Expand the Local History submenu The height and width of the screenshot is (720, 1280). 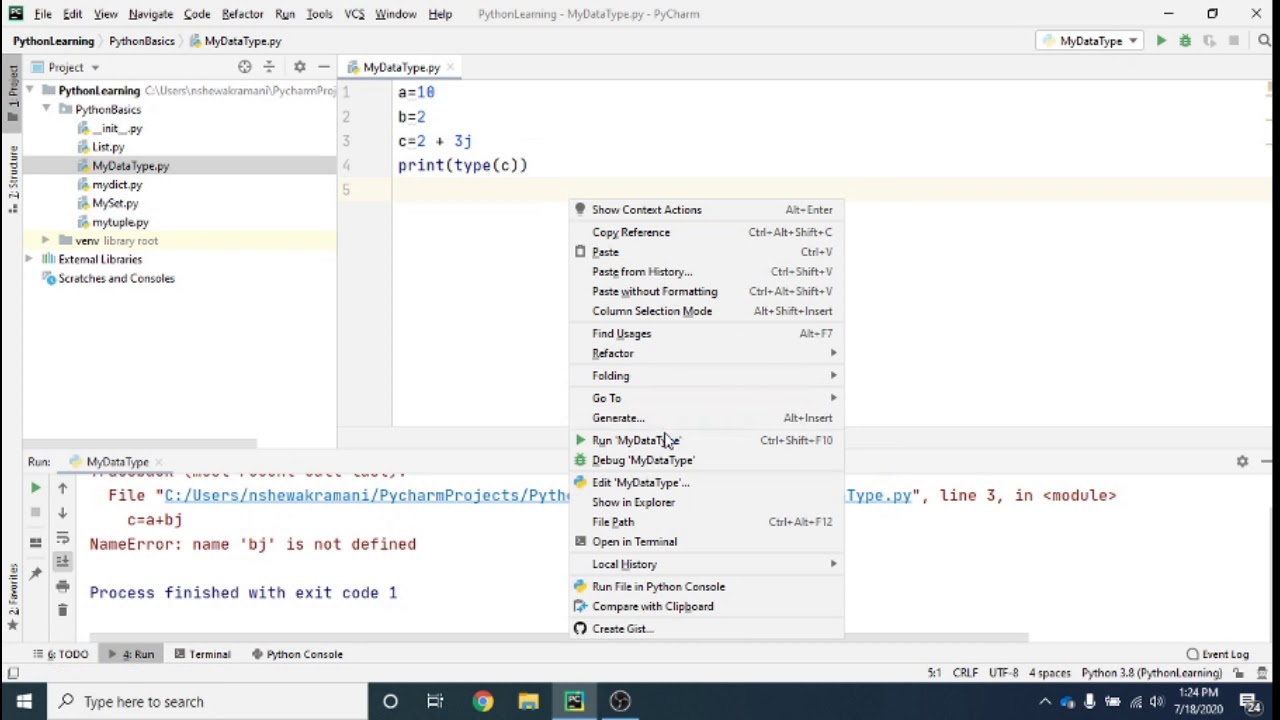pos(707,565)
